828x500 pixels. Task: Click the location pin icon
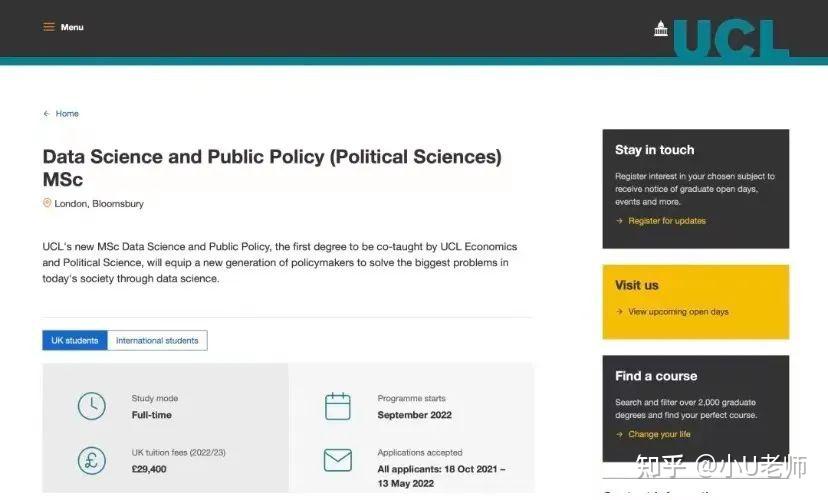tap(47, 203)
